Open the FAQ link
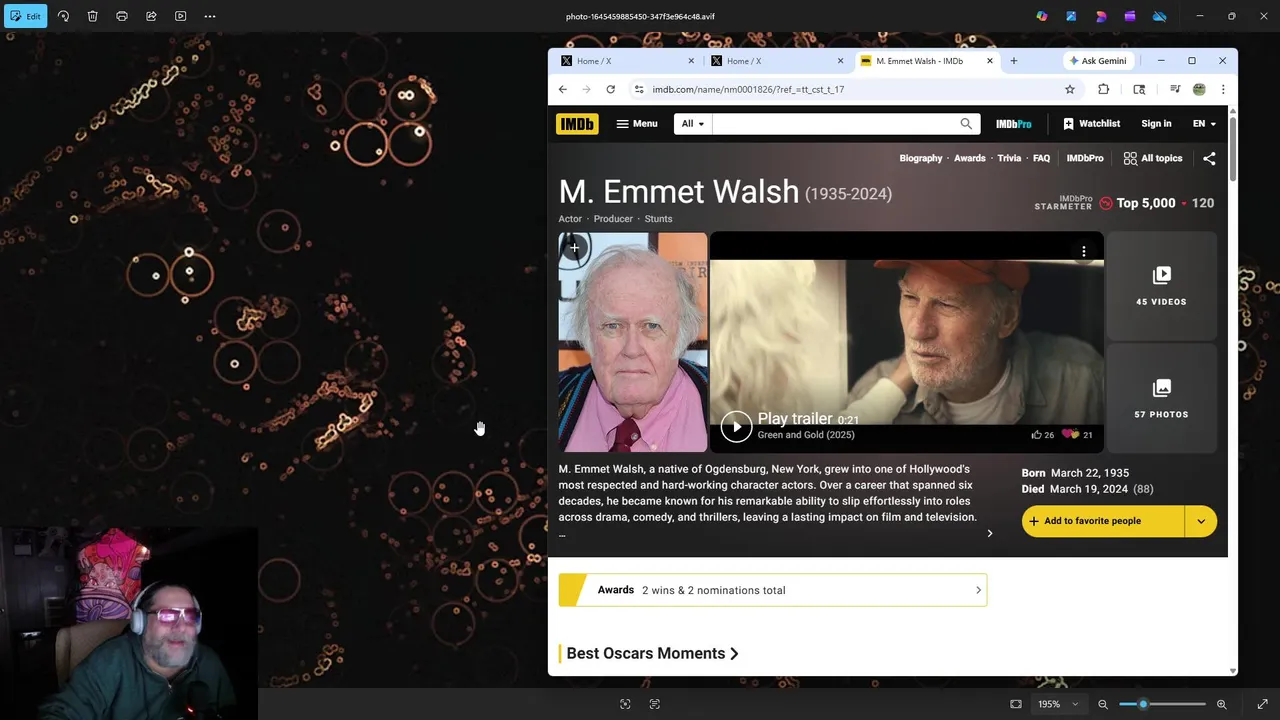Image resolution: width=1280 pixels, height=720 pixels. point(1041,158)
